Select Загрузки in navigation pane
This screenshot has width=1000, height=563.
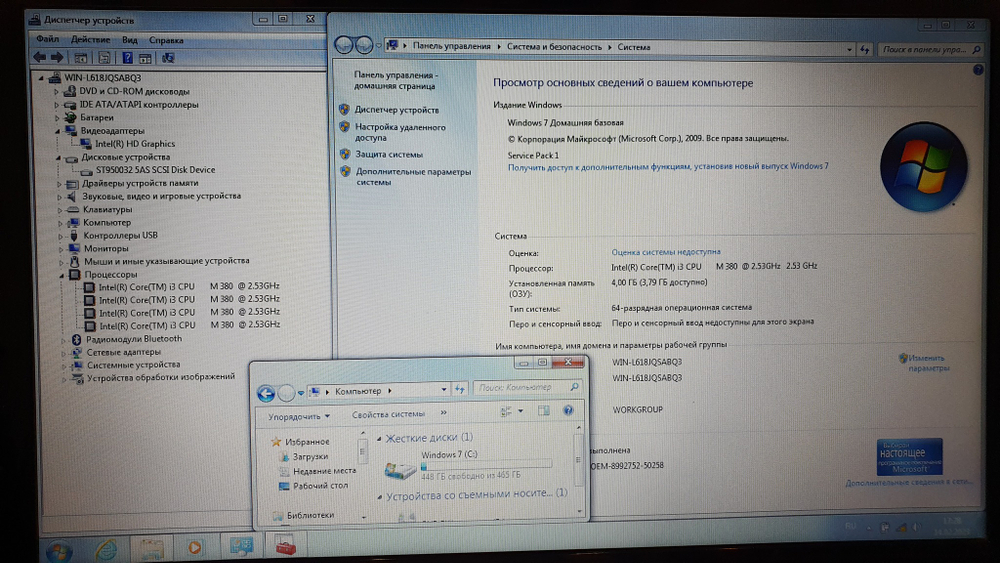(310, 457)
